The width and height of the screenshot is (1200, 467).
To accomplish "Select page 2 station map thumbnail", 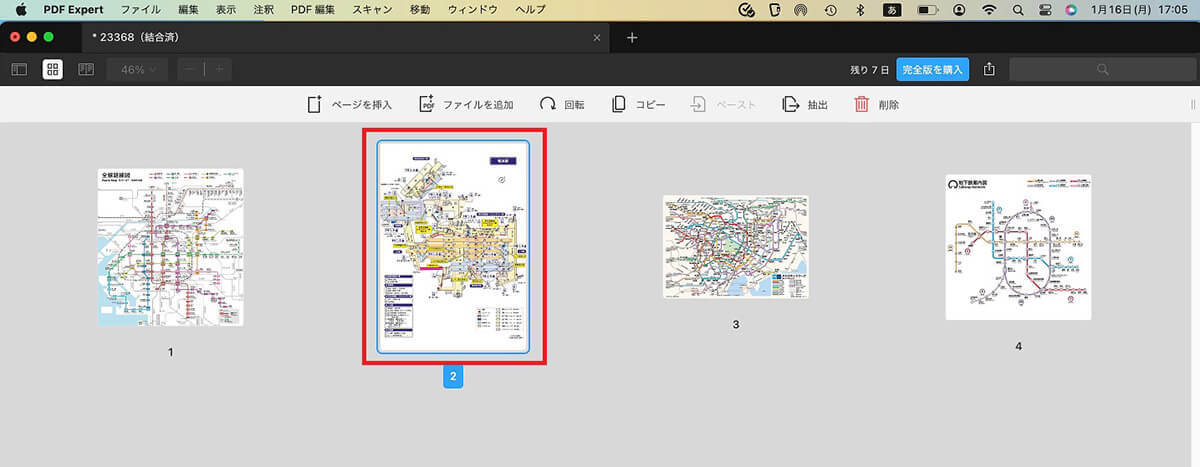I will [453, 247].
